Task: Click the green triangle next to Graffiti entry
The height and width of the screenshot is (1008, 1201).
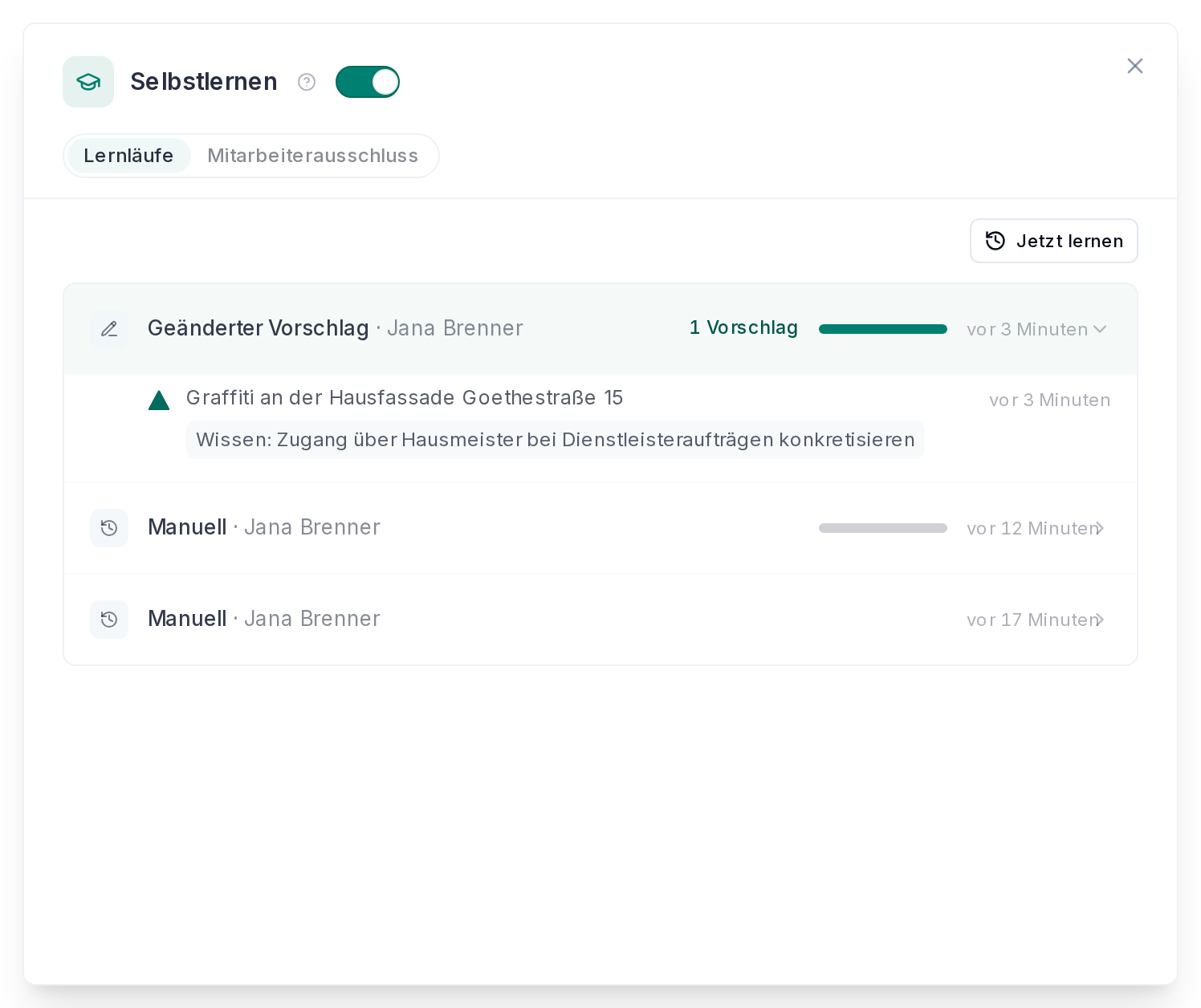Action: click(x=159, y=400)
